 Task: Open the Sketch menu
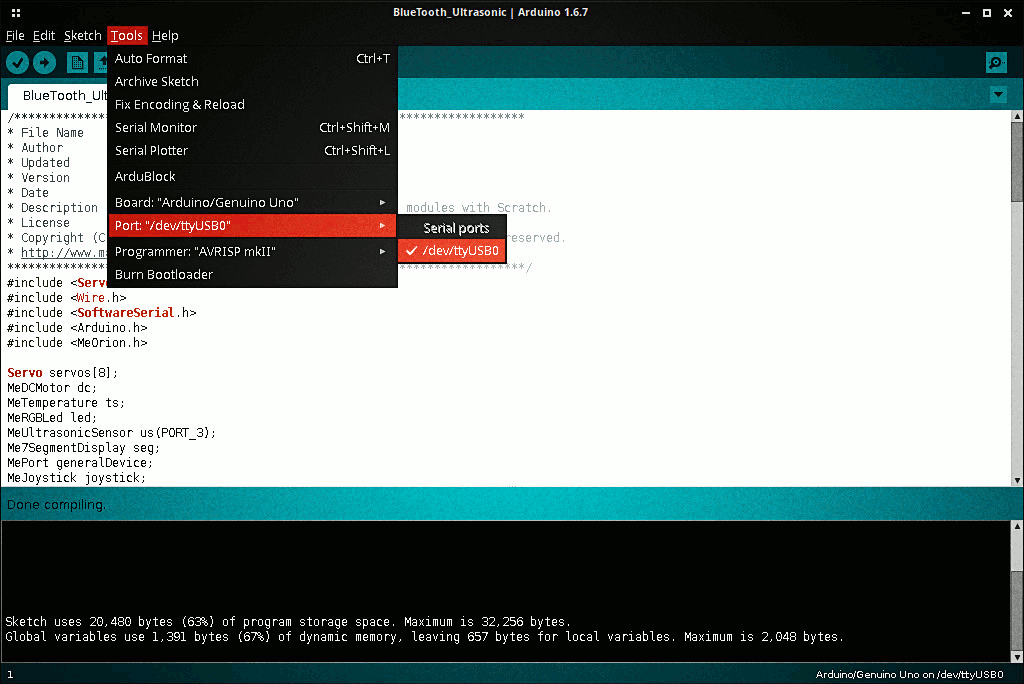point(82,35)
